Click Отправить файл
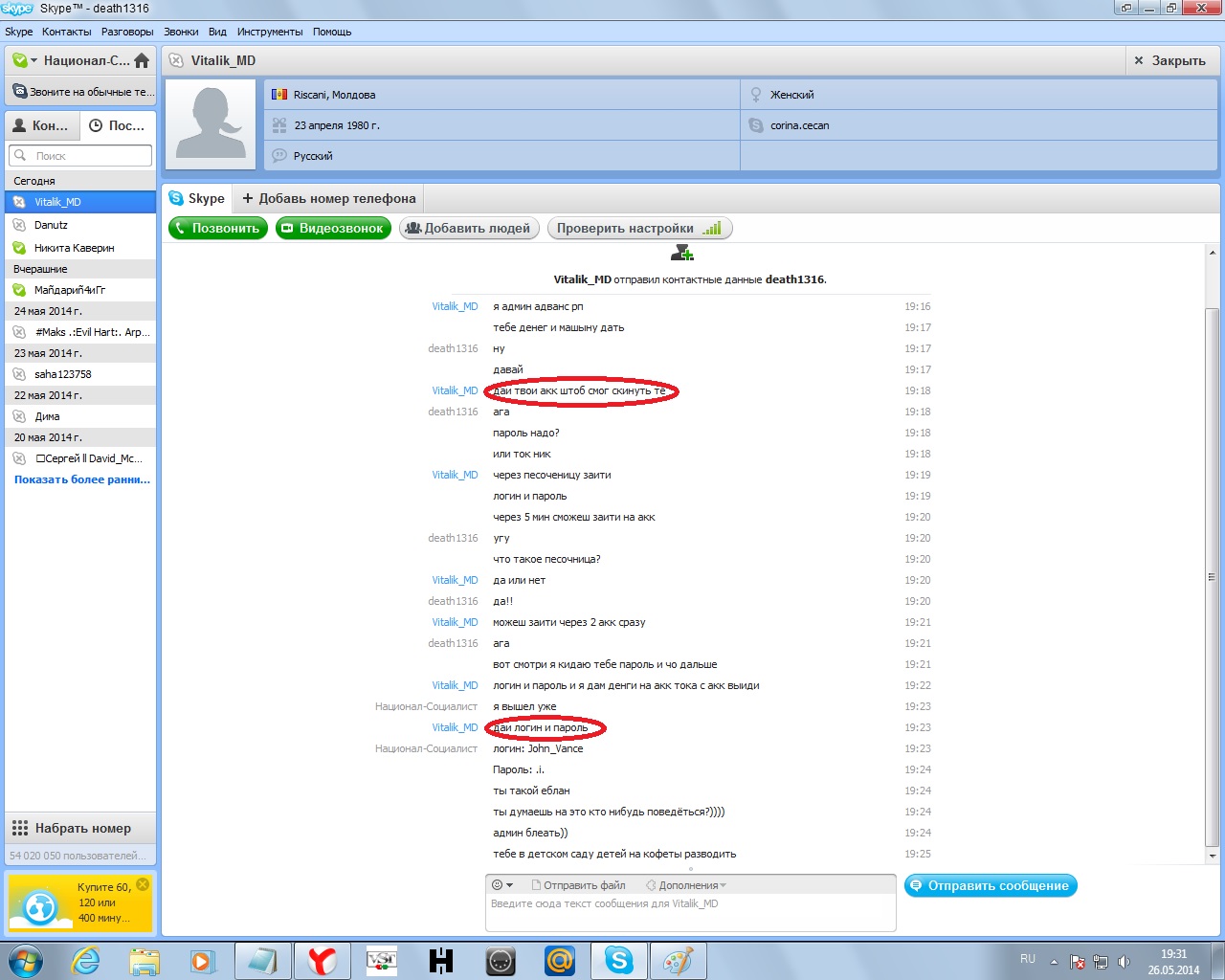Image resolution: width=1225 pixels, height=980 pixels. 578,885
